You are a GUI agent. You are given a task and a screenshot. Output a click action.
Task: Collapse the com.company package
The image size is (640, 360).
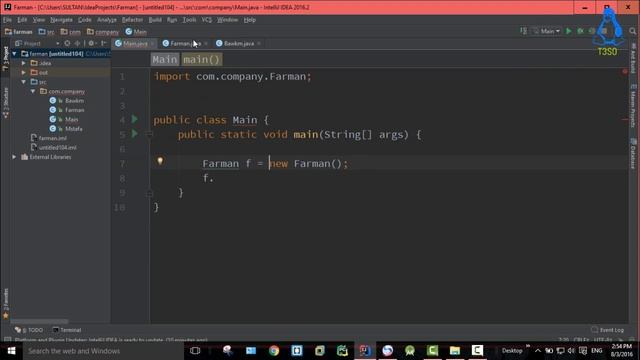coord(33,91)
